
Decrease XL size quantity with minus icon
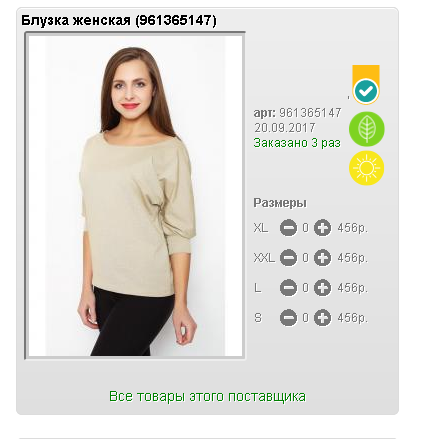(288, 228)
